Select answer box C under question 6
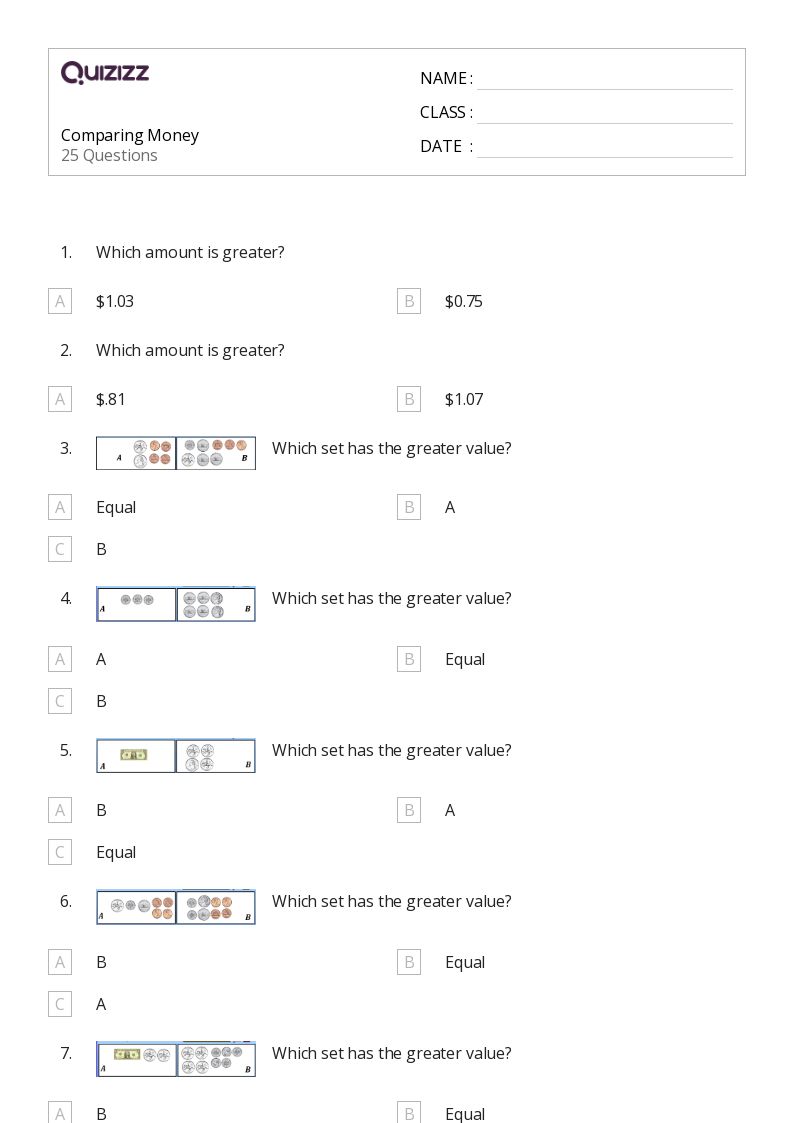 (x=60, y=1004)
